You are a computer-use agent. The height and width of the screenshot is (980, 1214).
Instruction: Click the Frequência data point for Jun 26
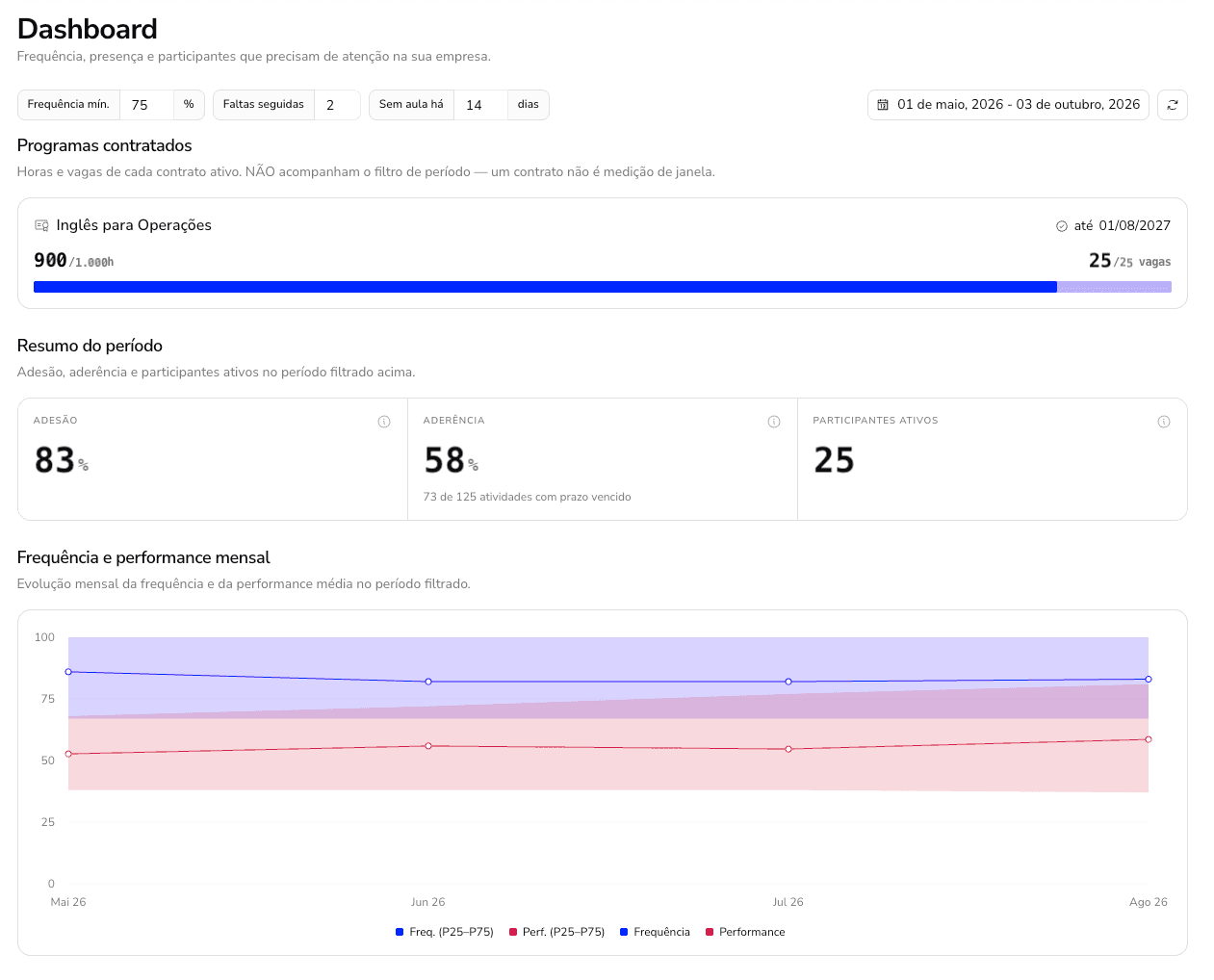(x=428, y=682)
